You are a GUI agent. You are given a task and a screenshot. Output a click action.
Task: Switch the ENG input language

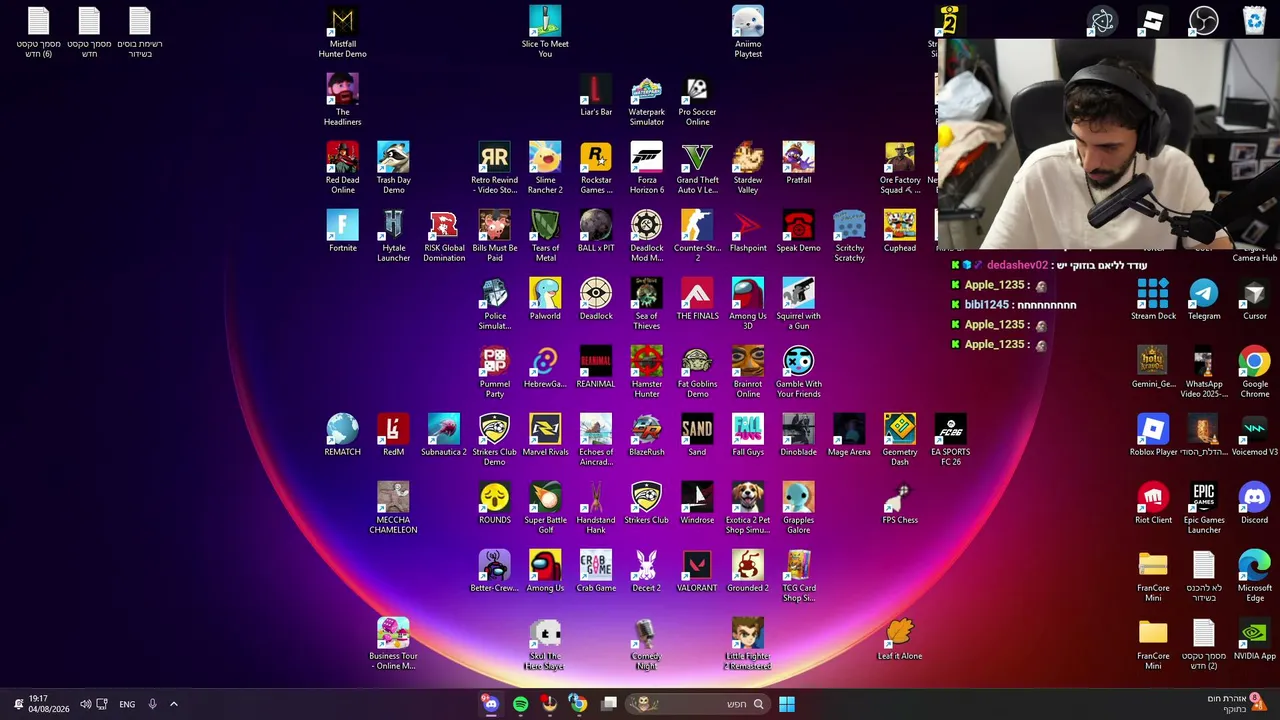pyautogui.click(x=127, y=704)
